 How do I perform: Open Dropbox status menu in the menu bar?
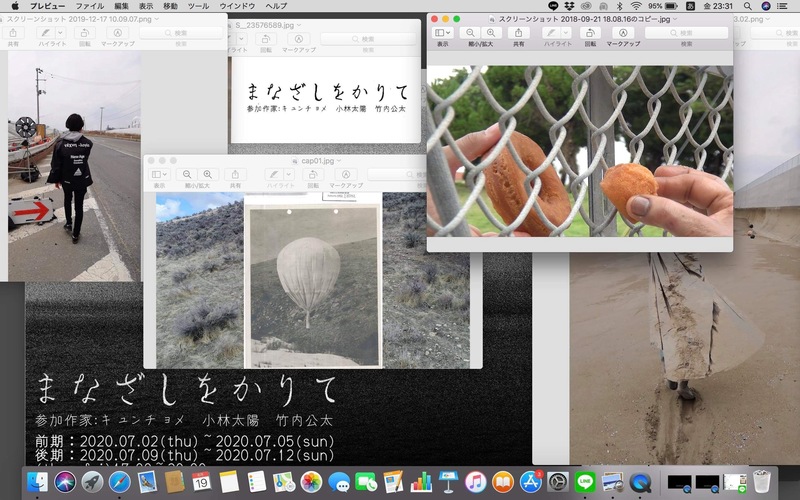[569, 6]
